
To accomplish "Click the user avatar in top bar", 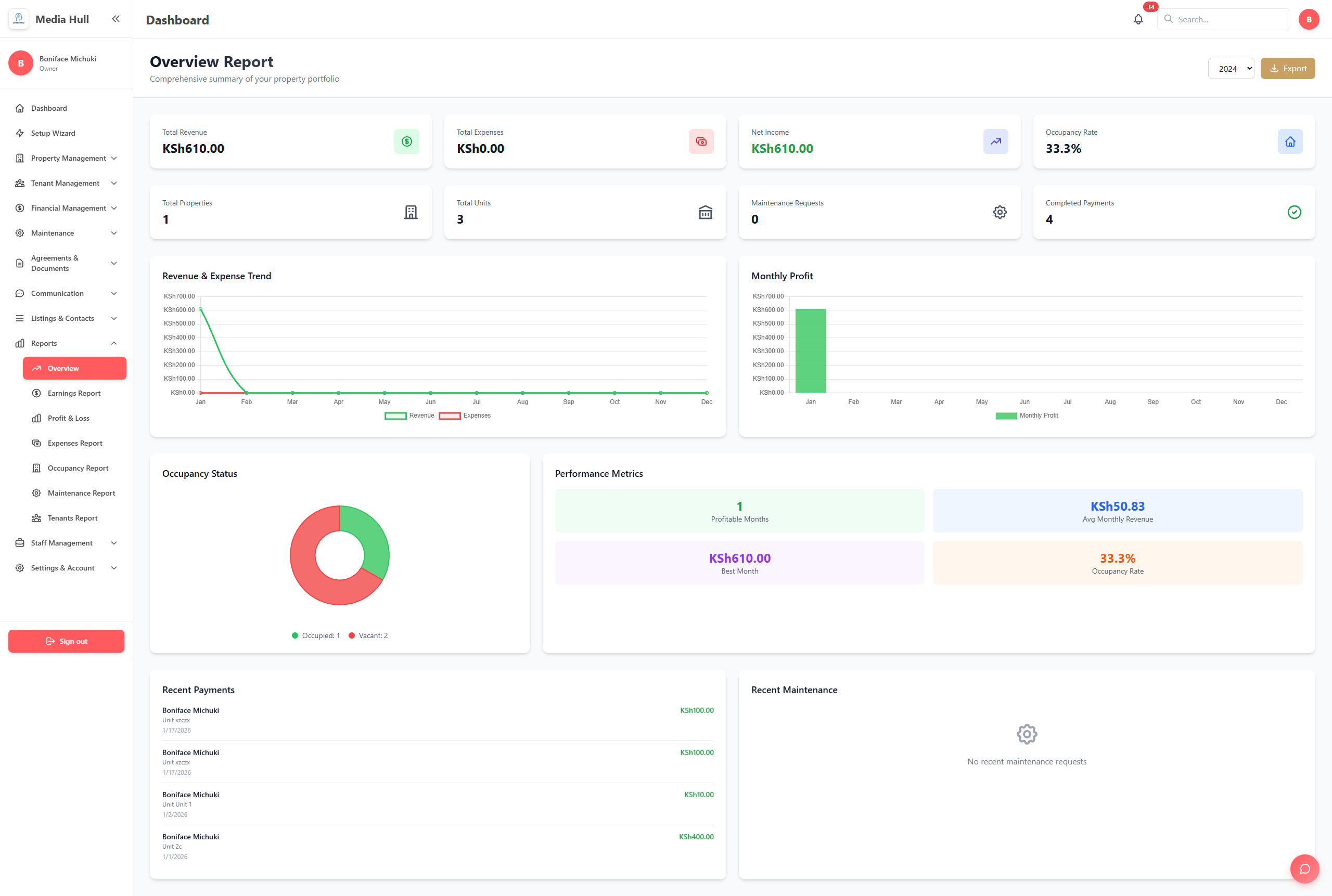I will (1308, 19).
